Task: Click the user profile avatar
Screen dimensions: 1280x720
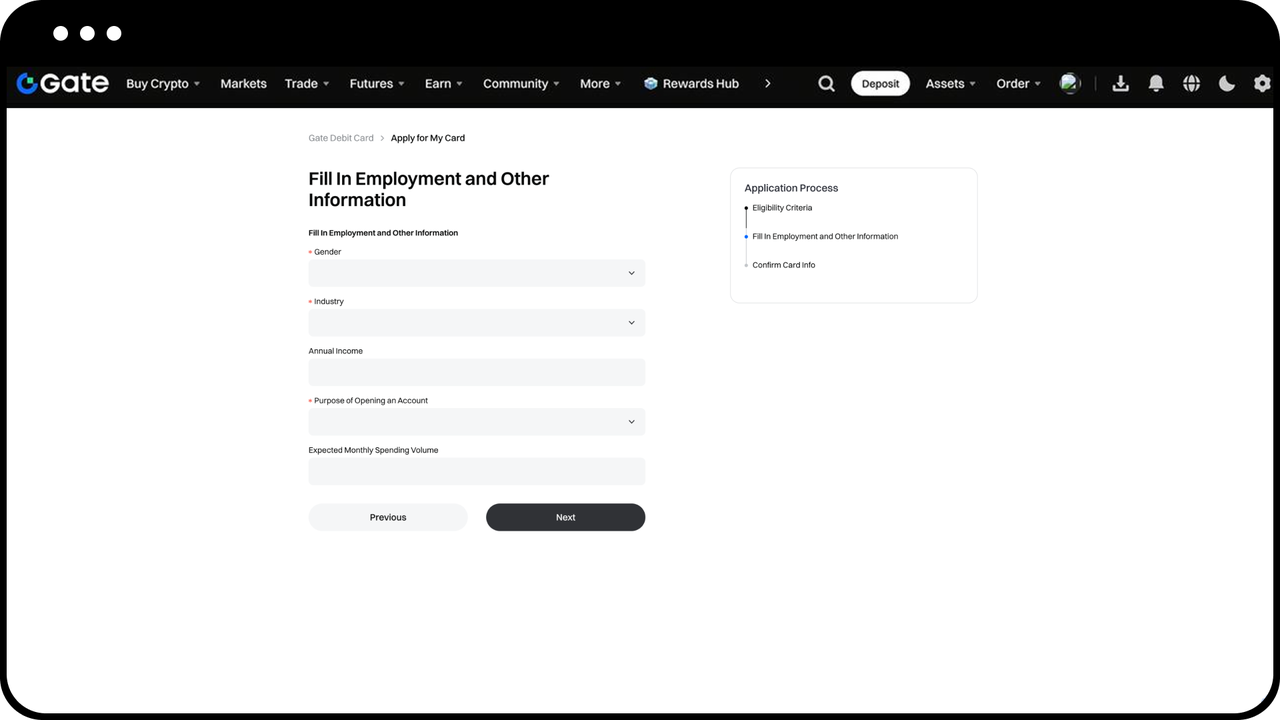Action: click(x=1070, y=83)
